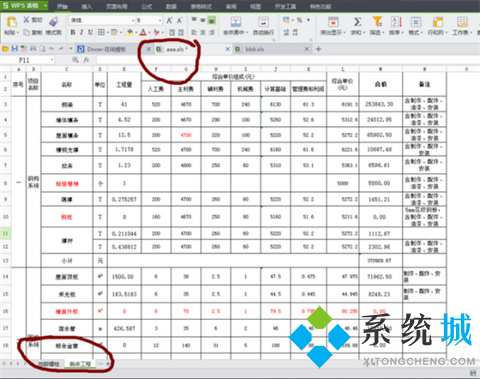Toggle Italic formatting
The height and width of the screenshot is (379, 480).
pos(81,32)
